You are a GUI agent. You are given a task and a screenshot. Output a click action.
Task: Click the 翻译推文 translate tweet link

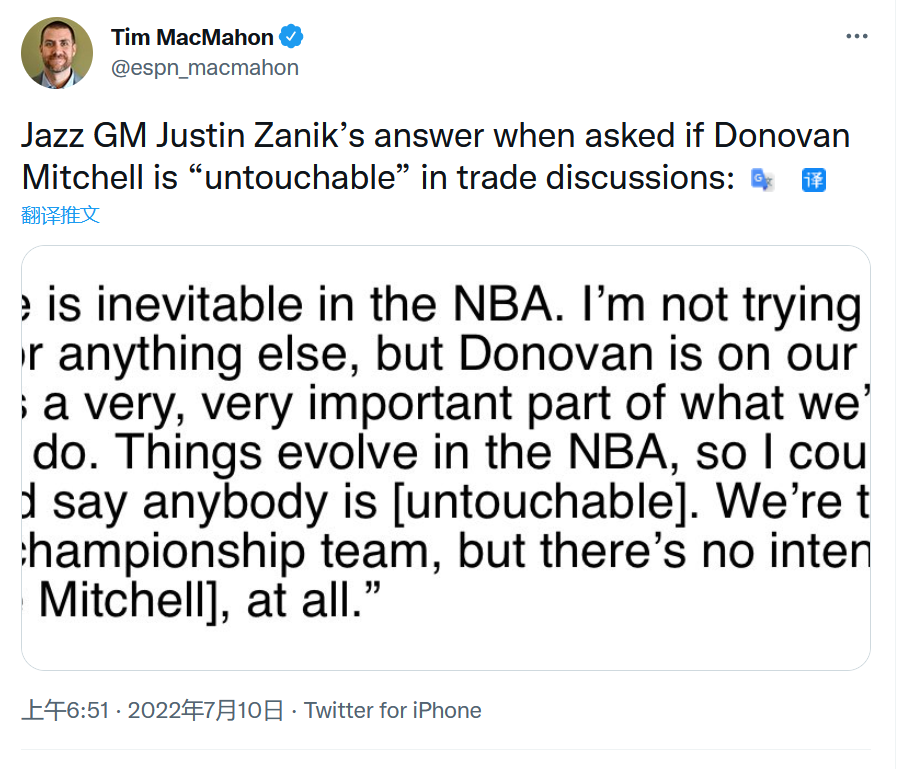pyautogui.click(x=60, y=215)
